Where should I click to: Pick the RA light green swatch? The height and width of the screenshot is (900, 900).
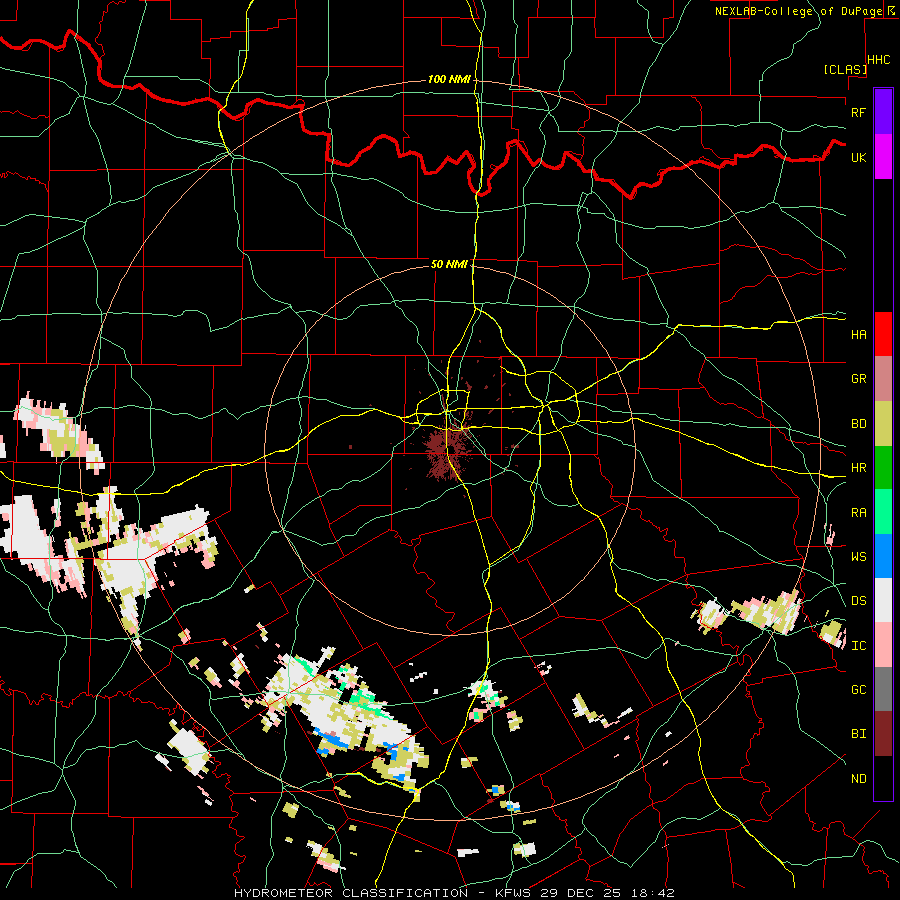coord(883,512)
